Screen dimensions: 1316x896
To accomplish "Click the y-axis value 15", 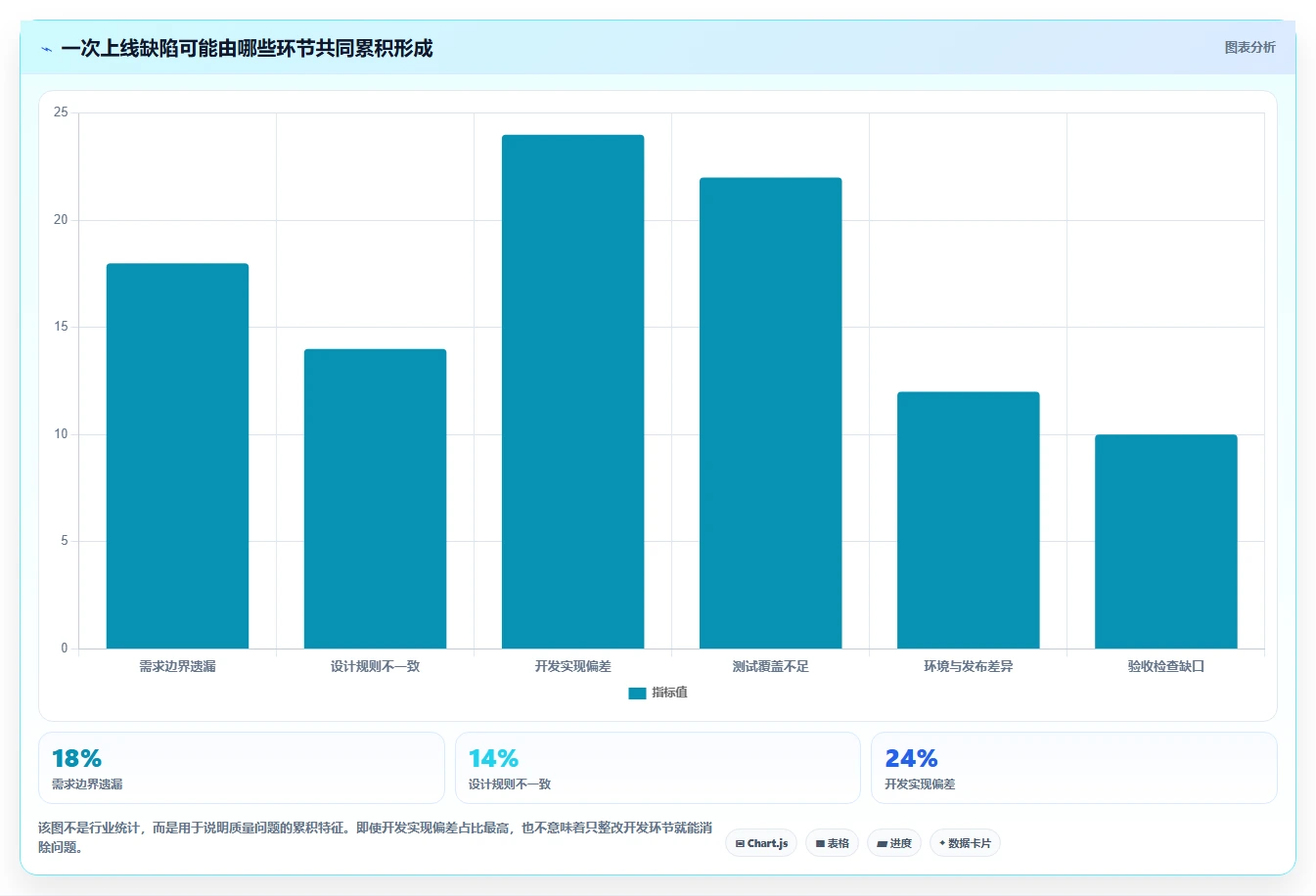I will (x=62, y=327).
